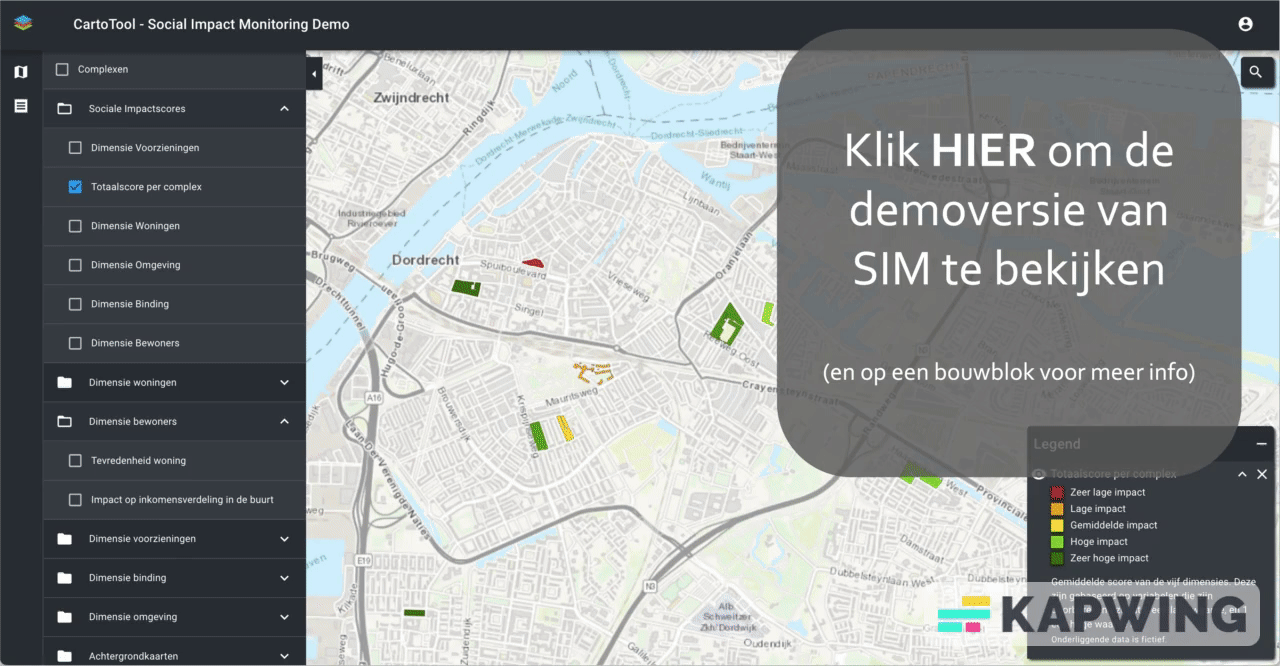Collapse the layer panel with arrow handle
The height and width of the screenshot is (666, 1280).
(x=314, y=74)
